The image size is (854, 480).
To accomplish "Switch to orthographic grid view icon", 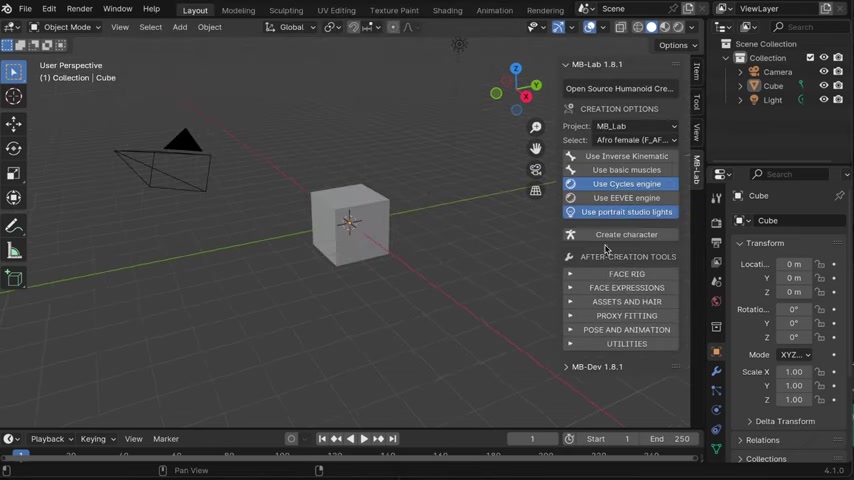I will pos(536,190).
